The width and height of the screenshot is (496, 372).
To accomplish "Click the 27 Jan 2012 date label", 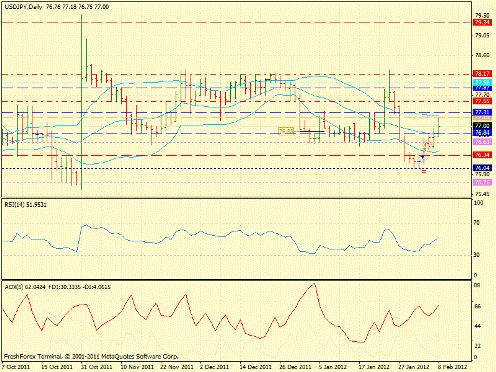I will [414, 367].
